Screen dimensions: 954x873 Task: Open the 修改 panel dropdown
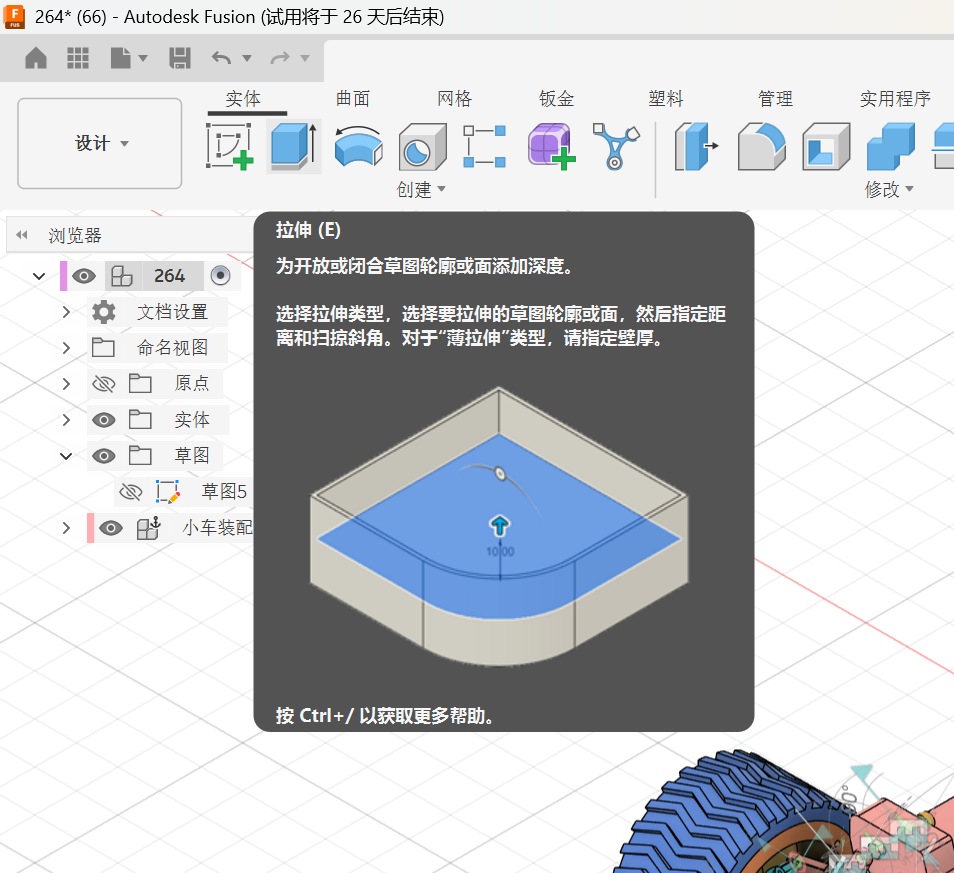[x=889, y=190]
